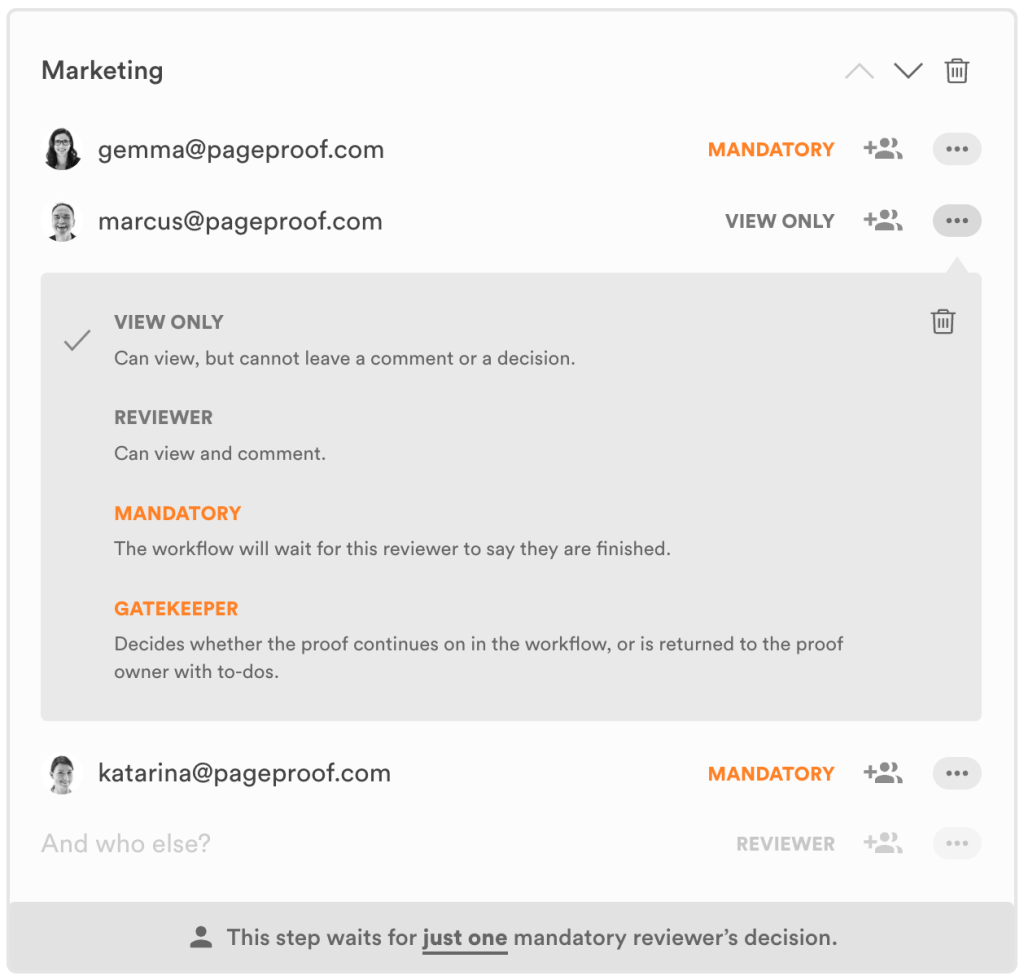Select the MANDATORY label next to gemma
The image size is (1024, 980).
(x=771, y=148)
